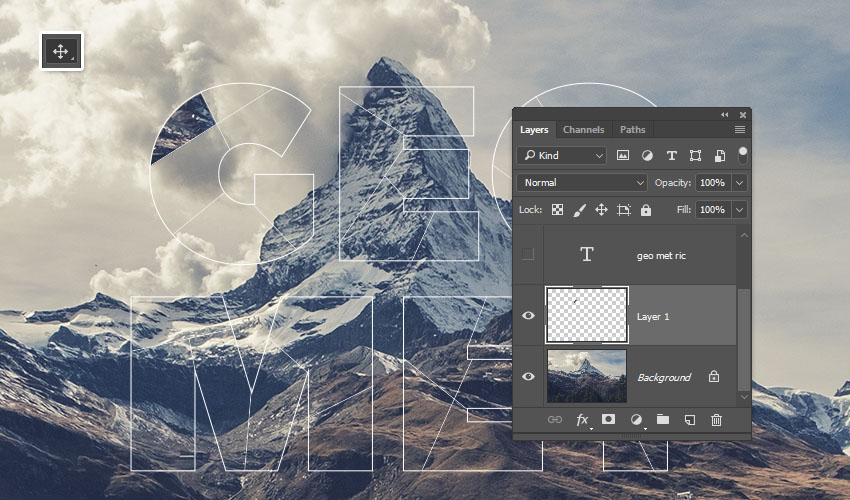Click the Background layer lock icon
Viewport: 850px width, 500px height.
(x=714, y=376)
